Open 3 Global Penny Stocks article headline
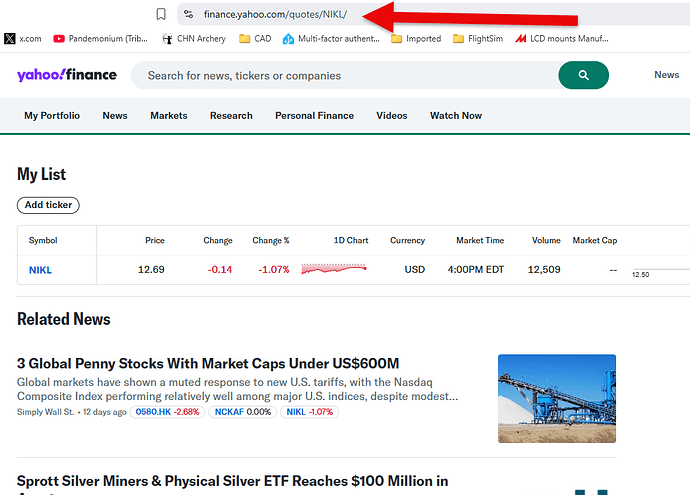690x495 pixels. (x=208, y=363)
